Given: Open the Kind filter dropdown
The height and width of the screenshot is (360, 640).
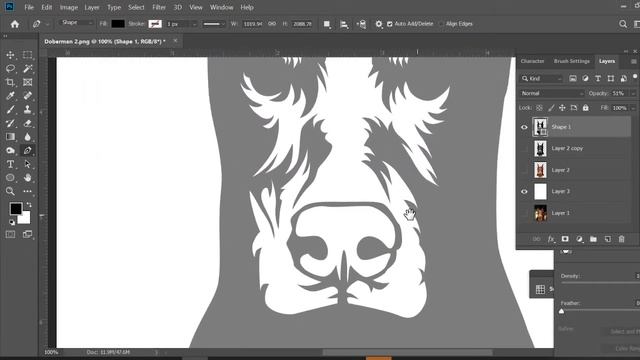Looking at the screenshot, I should tap(542, 78).
